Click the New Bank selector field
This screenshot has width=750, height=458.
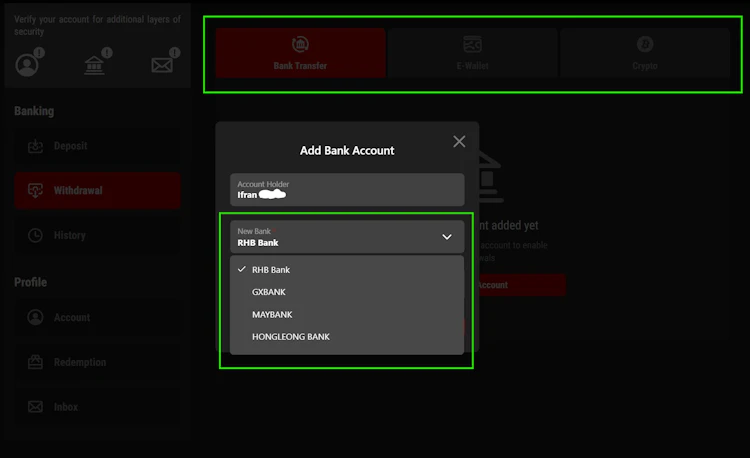click(x=347, y=237)
